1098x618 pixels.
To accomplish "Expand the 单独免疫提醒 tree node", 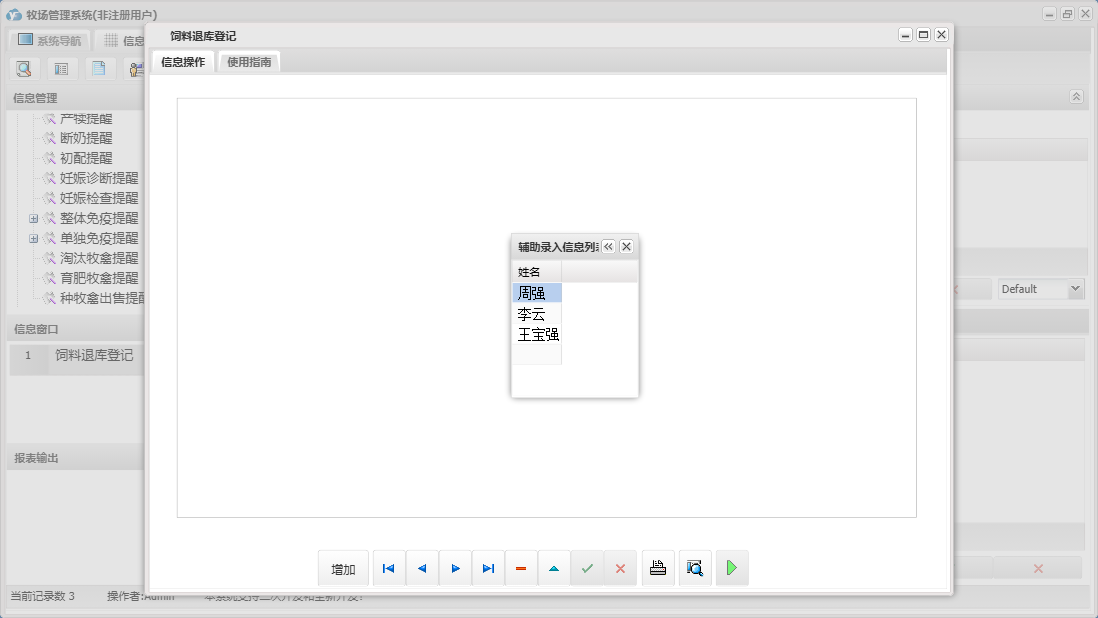I will (x=33, y=238).
